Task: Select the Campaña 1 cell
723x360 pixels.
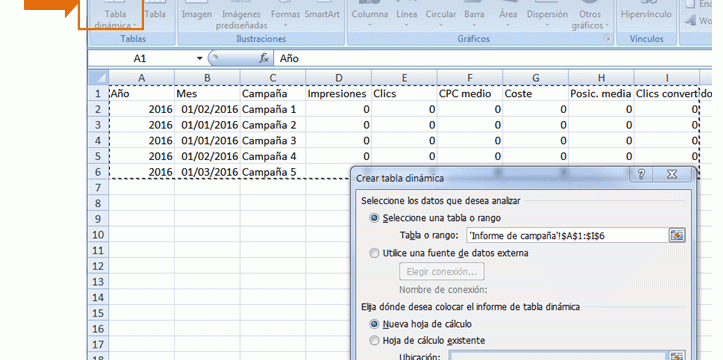Action: (x=273, y=109)
